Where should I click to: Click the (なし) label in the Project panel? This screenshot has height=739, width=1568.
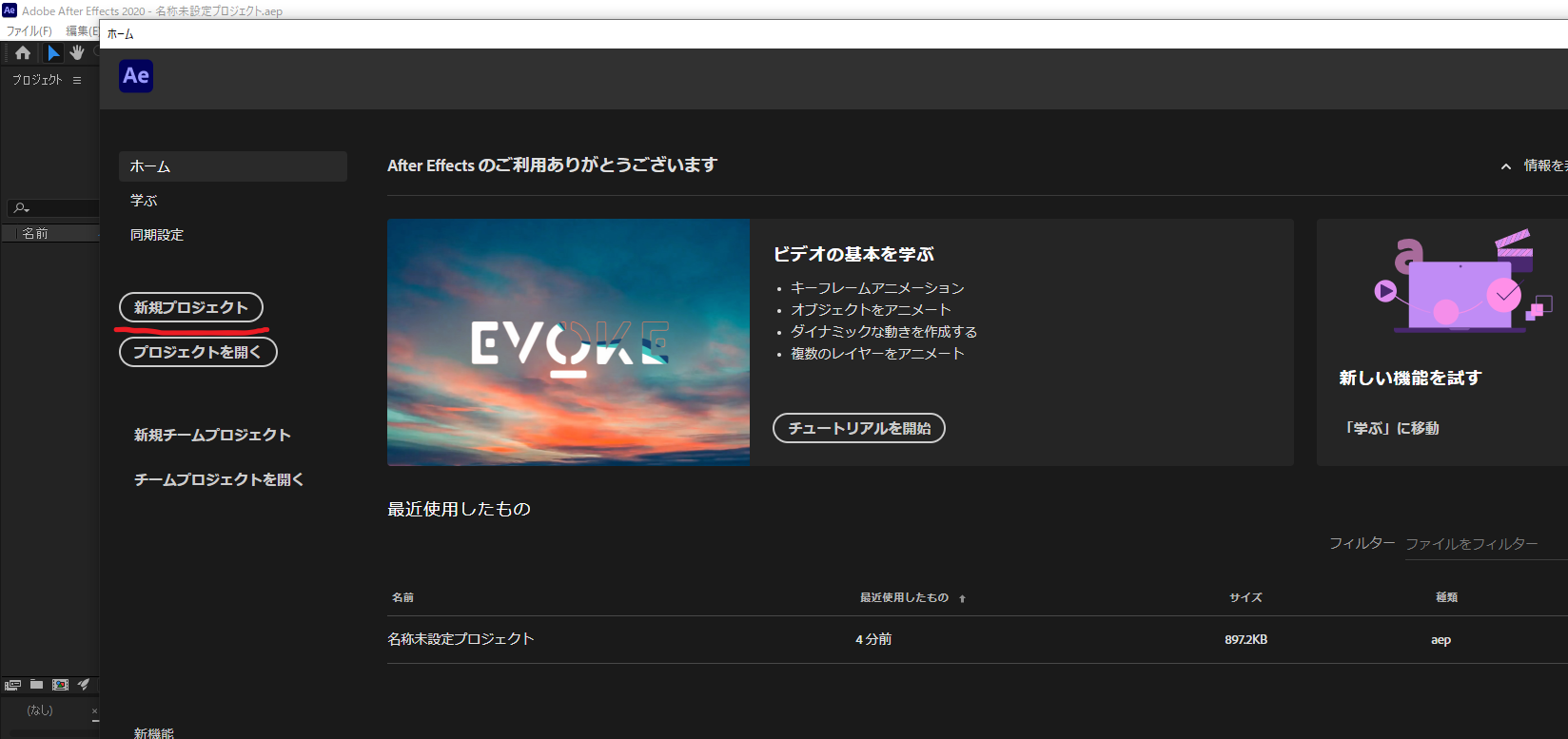coord(40,710)
